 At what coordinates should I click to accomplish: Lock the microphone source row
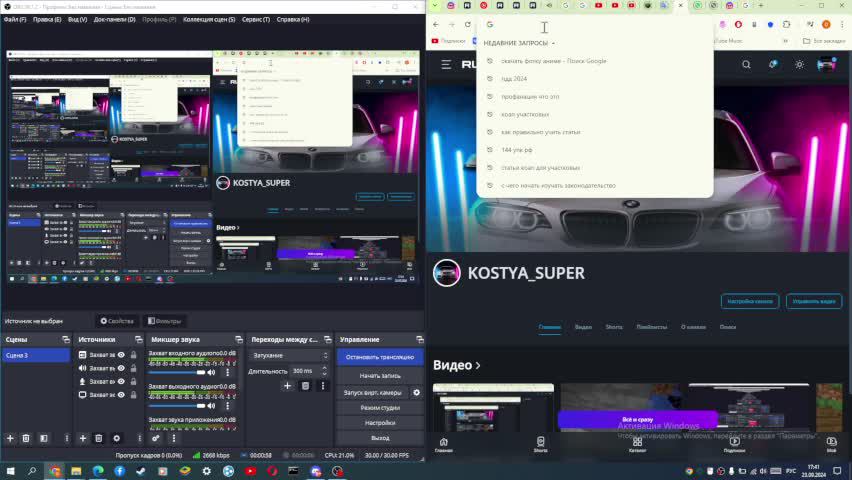tap(133, 382)
